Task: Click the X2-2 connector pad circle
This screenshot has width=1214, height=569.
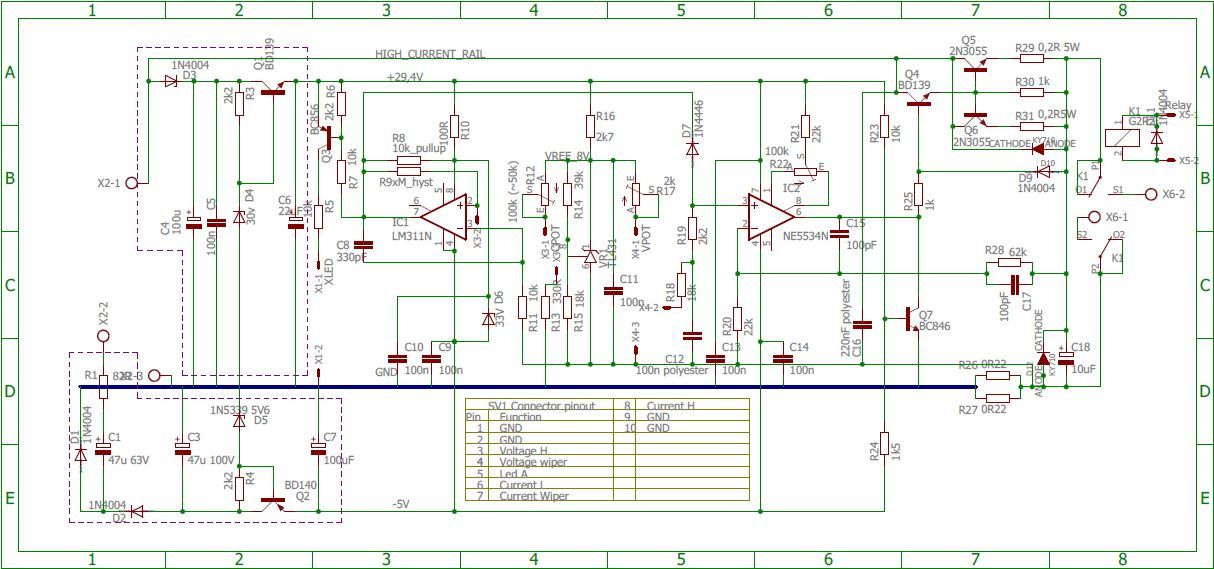Action: (102, 336)
